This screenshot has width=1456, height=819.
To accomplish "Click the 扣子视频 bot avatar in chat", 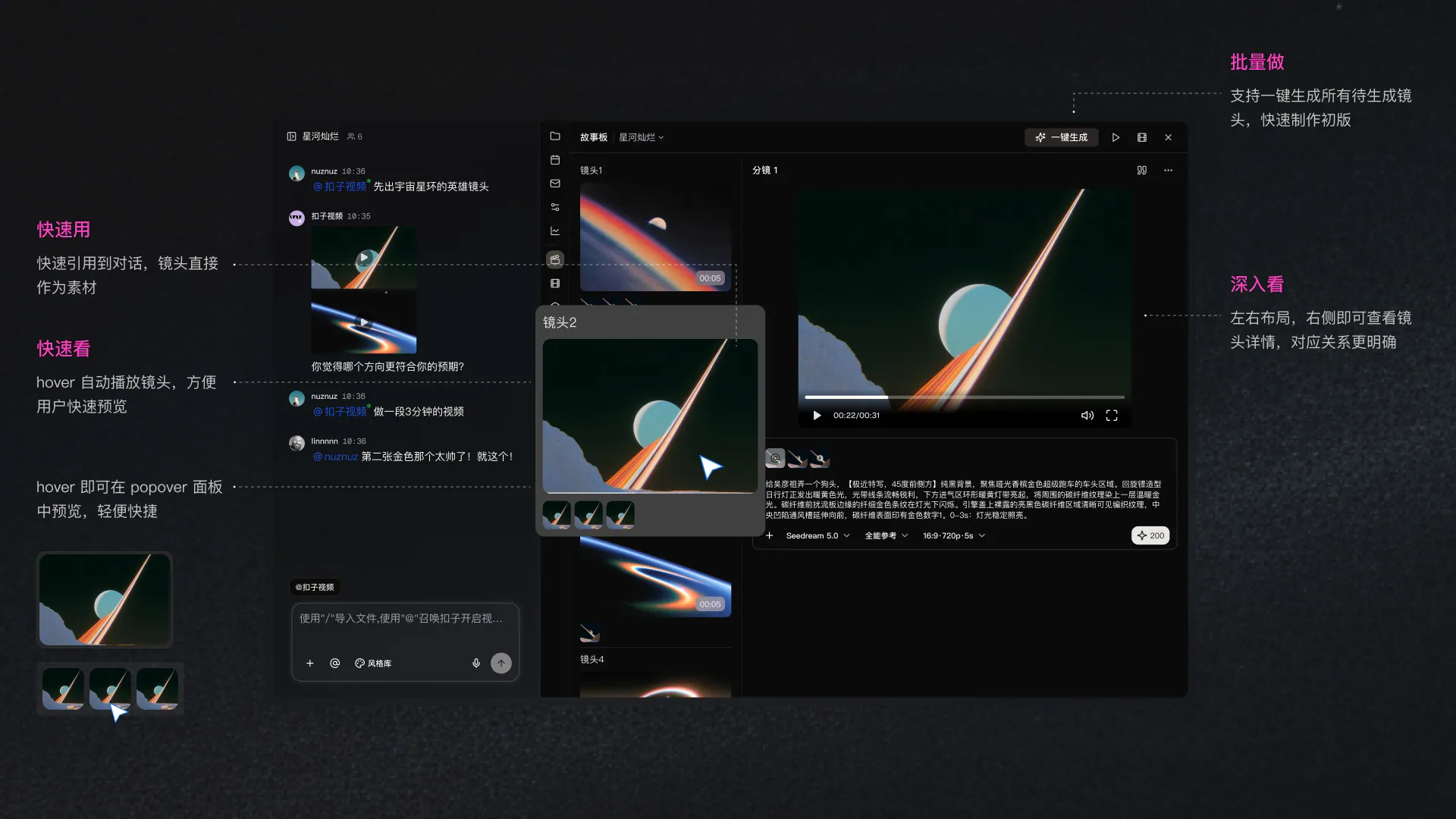I will click(297, 218).
